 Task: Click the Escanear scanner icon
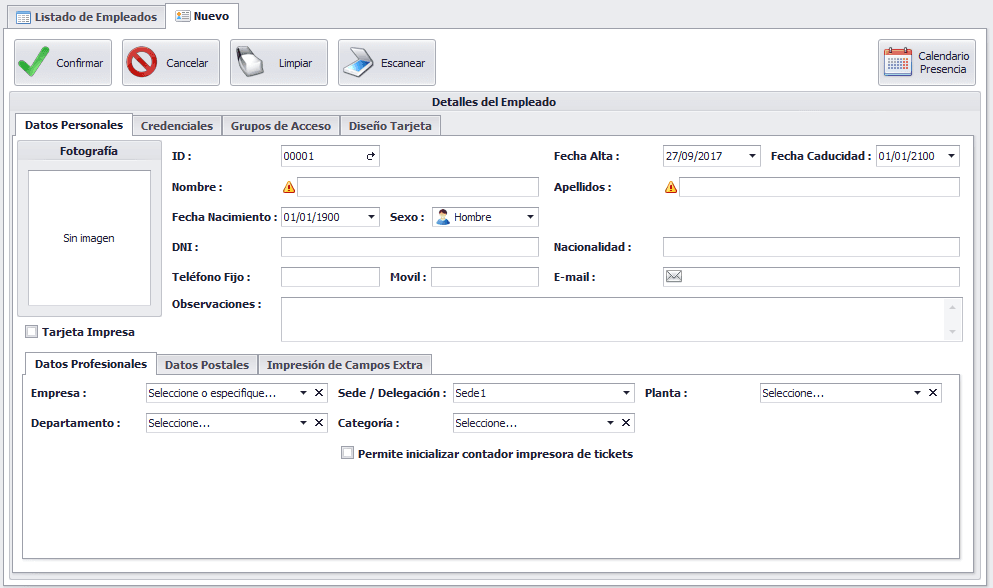pos(358,62)
